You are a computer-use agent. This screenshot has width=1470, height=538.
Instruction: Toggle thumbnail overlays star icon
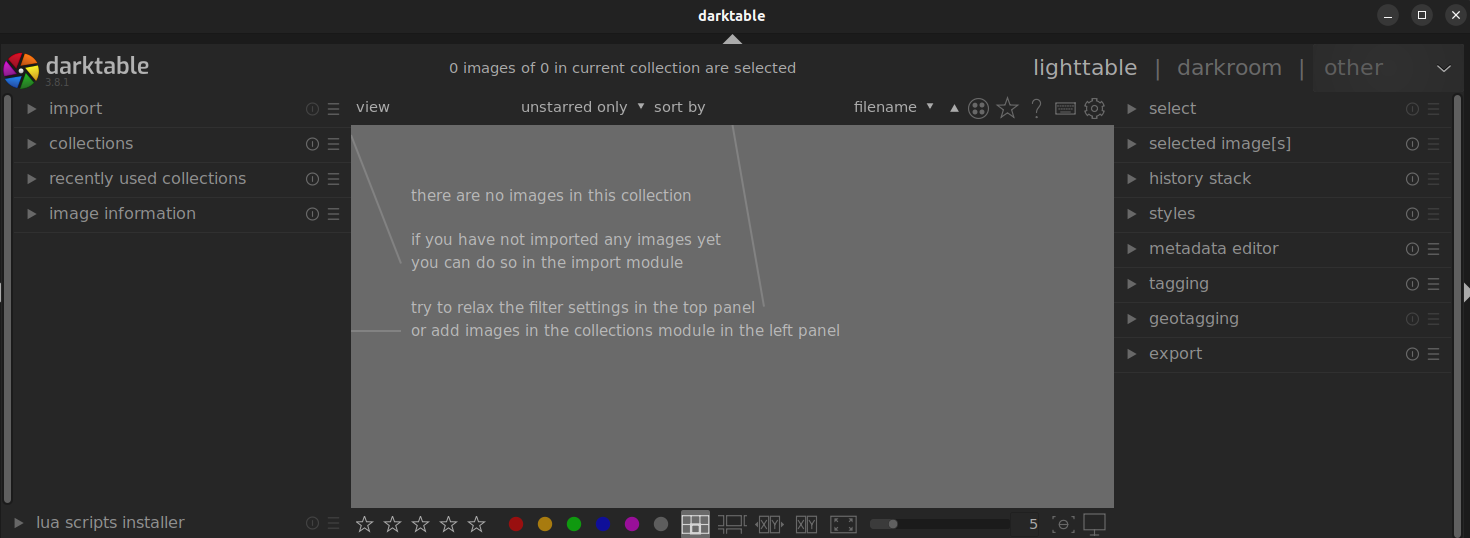point(1007,108)
